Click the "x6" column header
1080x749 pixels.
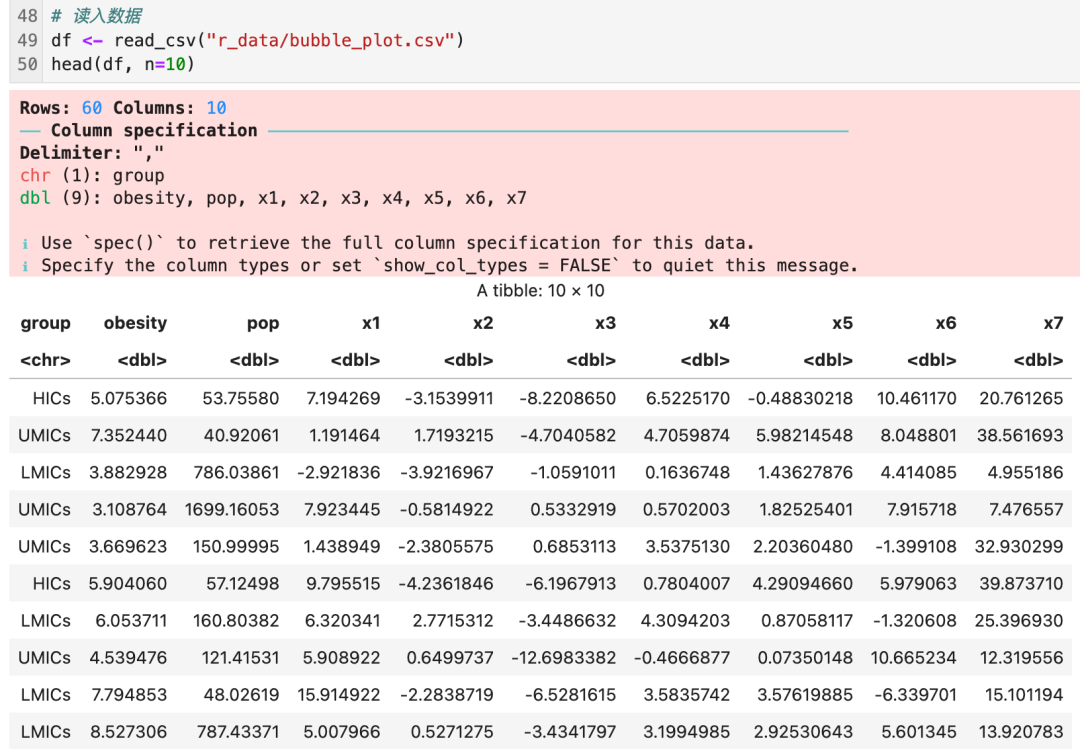point(946,323)
